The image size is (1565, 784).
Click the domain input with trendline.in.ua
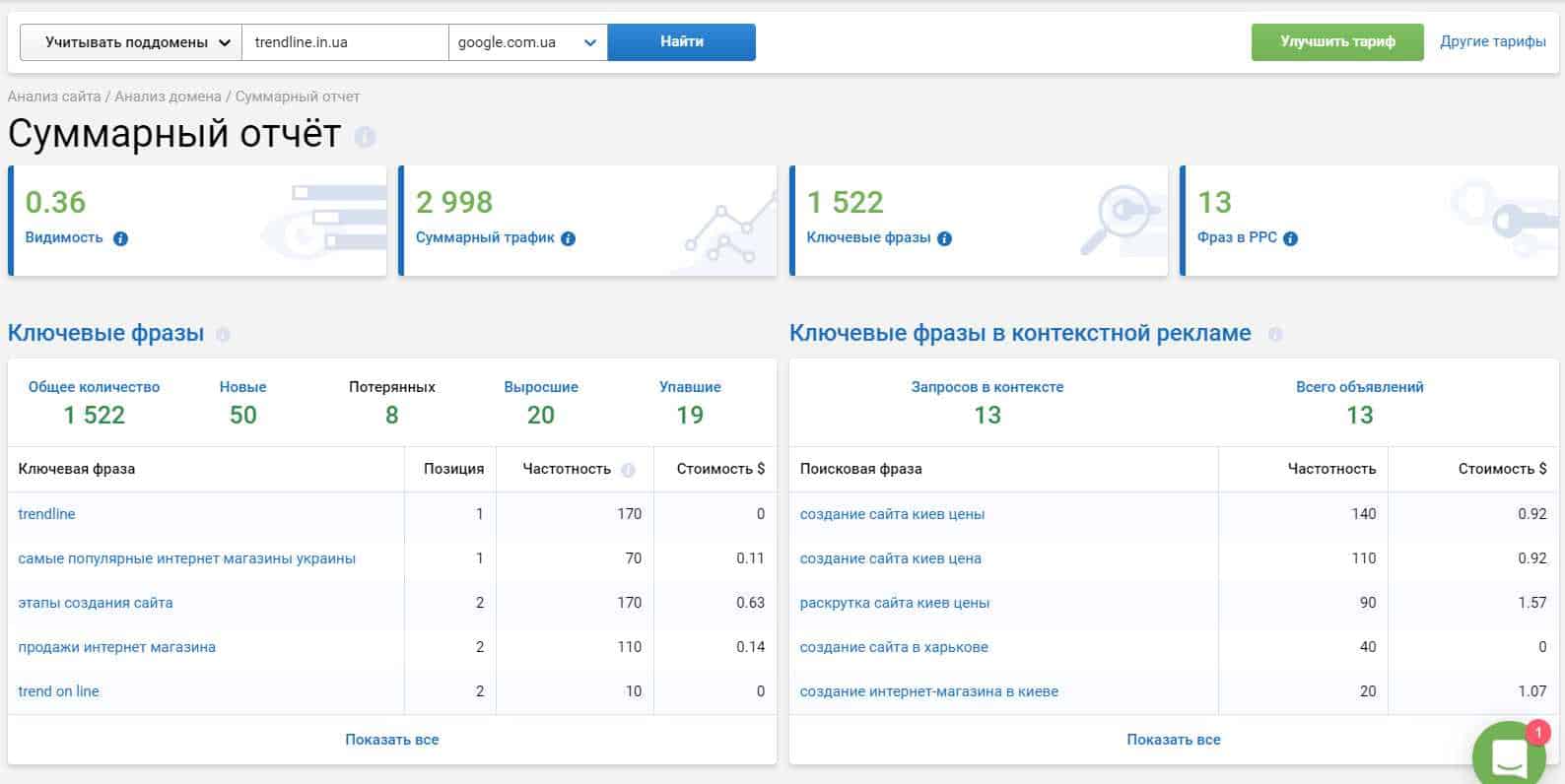(345, 42)
